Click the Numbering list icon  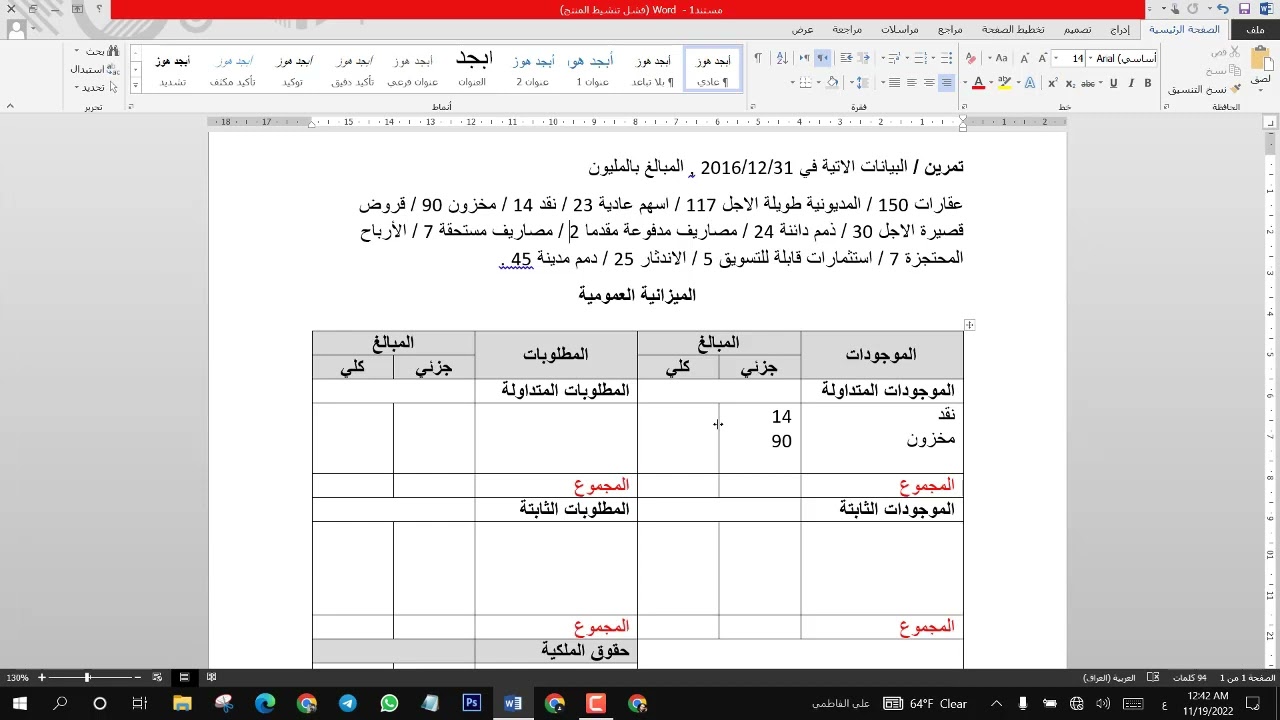[920, 59]
